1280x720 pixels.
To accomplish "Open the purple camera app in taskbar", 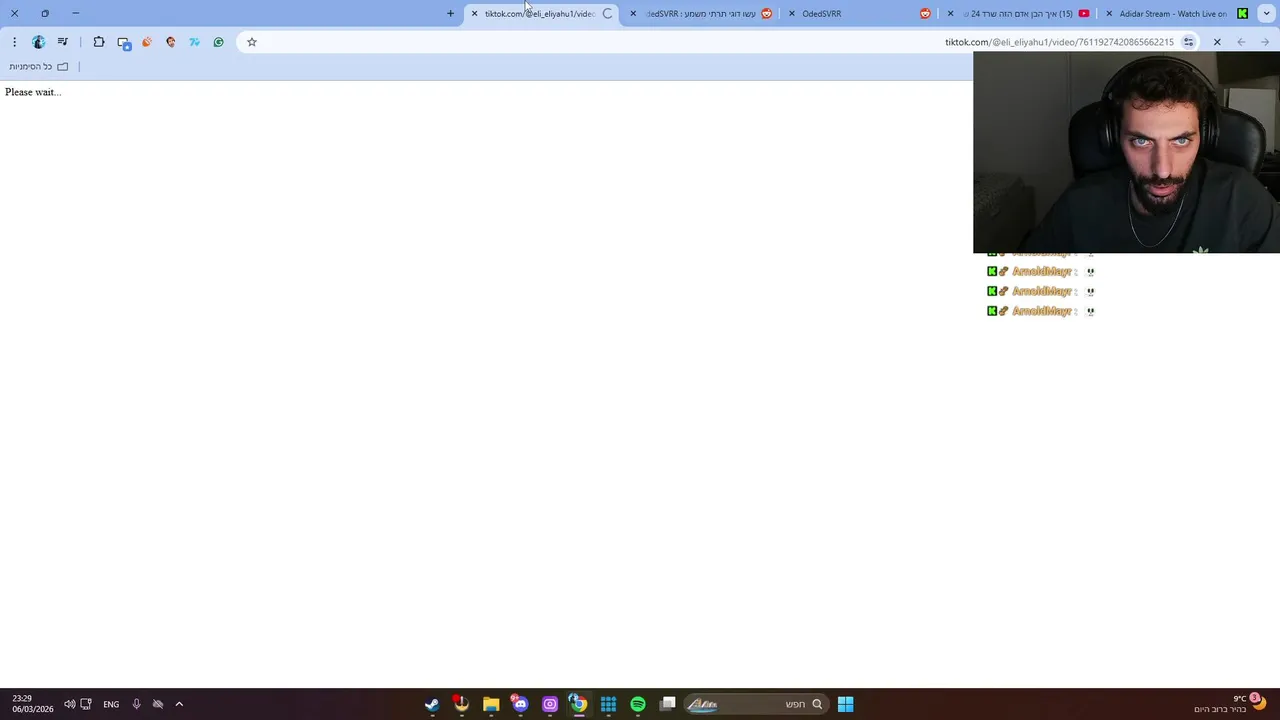I will [550, 704].
